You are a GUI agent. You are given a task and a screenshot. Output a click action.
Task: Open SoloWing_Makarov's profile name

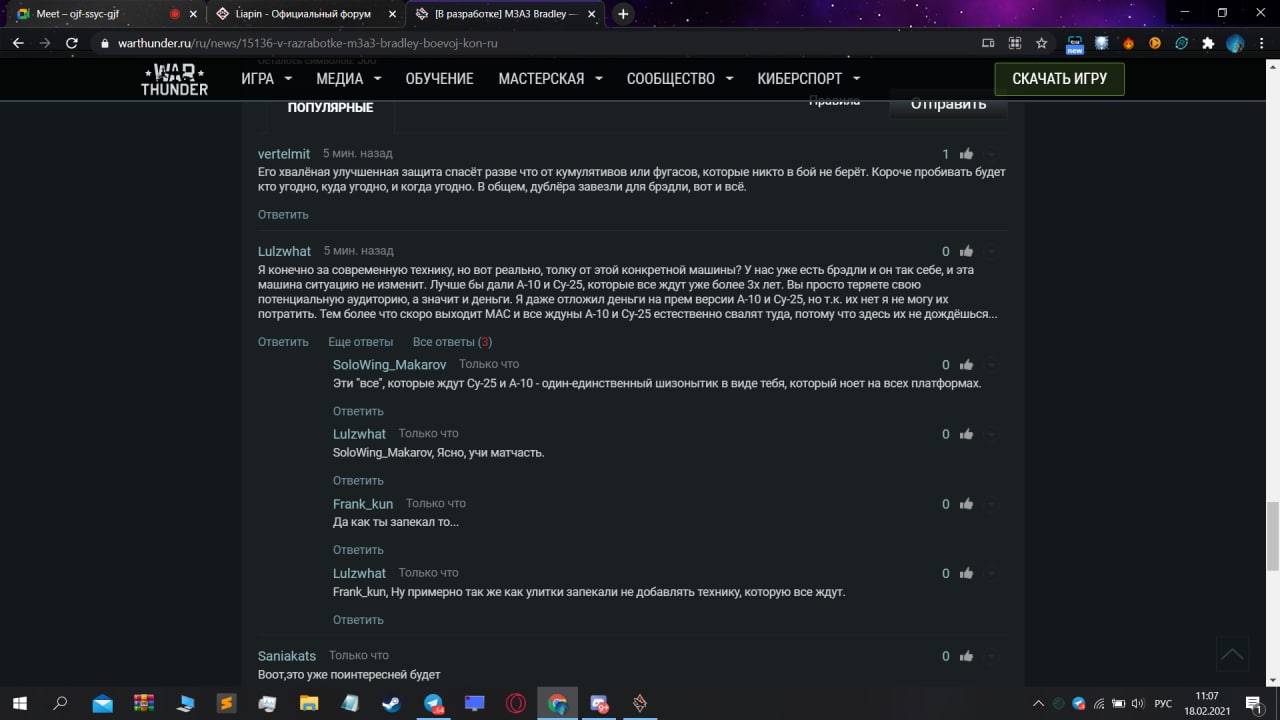pos(389,365)
